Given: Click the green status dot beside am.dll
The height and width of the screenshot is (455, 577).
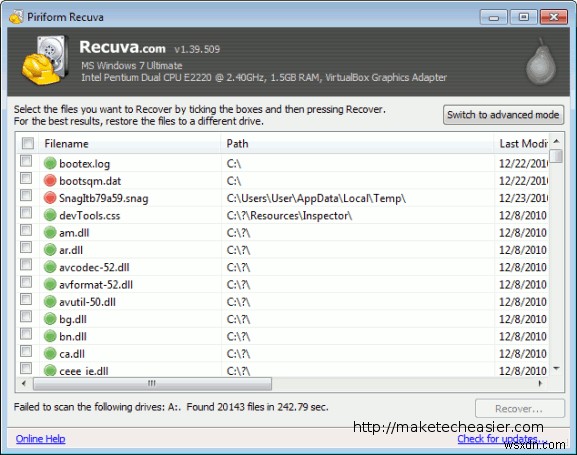Looking at the screenshot, I should click(x=50, y=232).
